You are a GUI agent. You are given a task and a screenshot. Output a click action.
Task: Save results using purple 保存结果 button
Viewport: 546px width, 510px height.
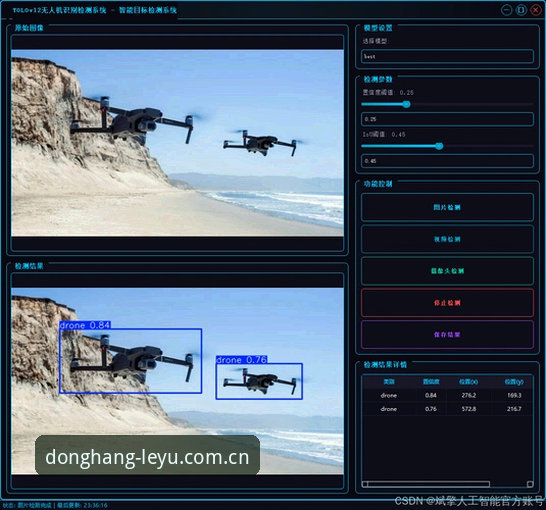[x=447, y=335]
